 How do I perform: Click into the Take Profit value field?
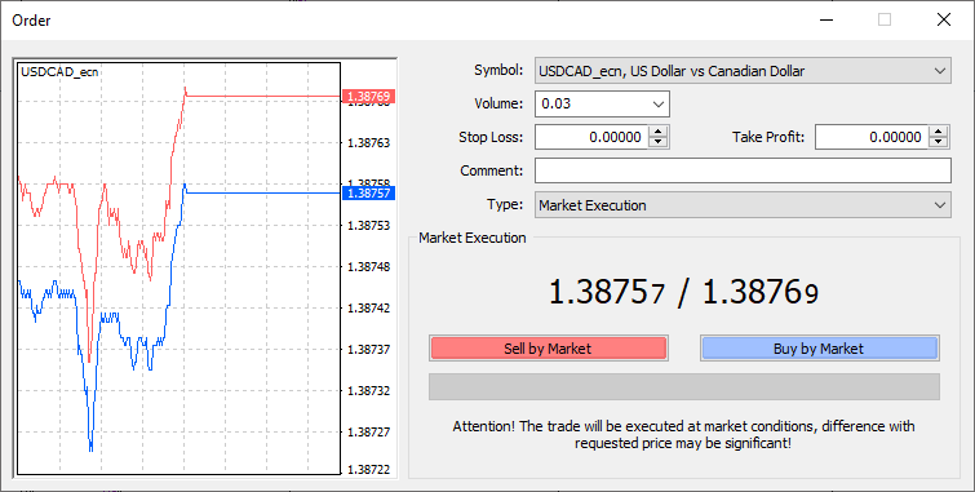coord(871,137)
